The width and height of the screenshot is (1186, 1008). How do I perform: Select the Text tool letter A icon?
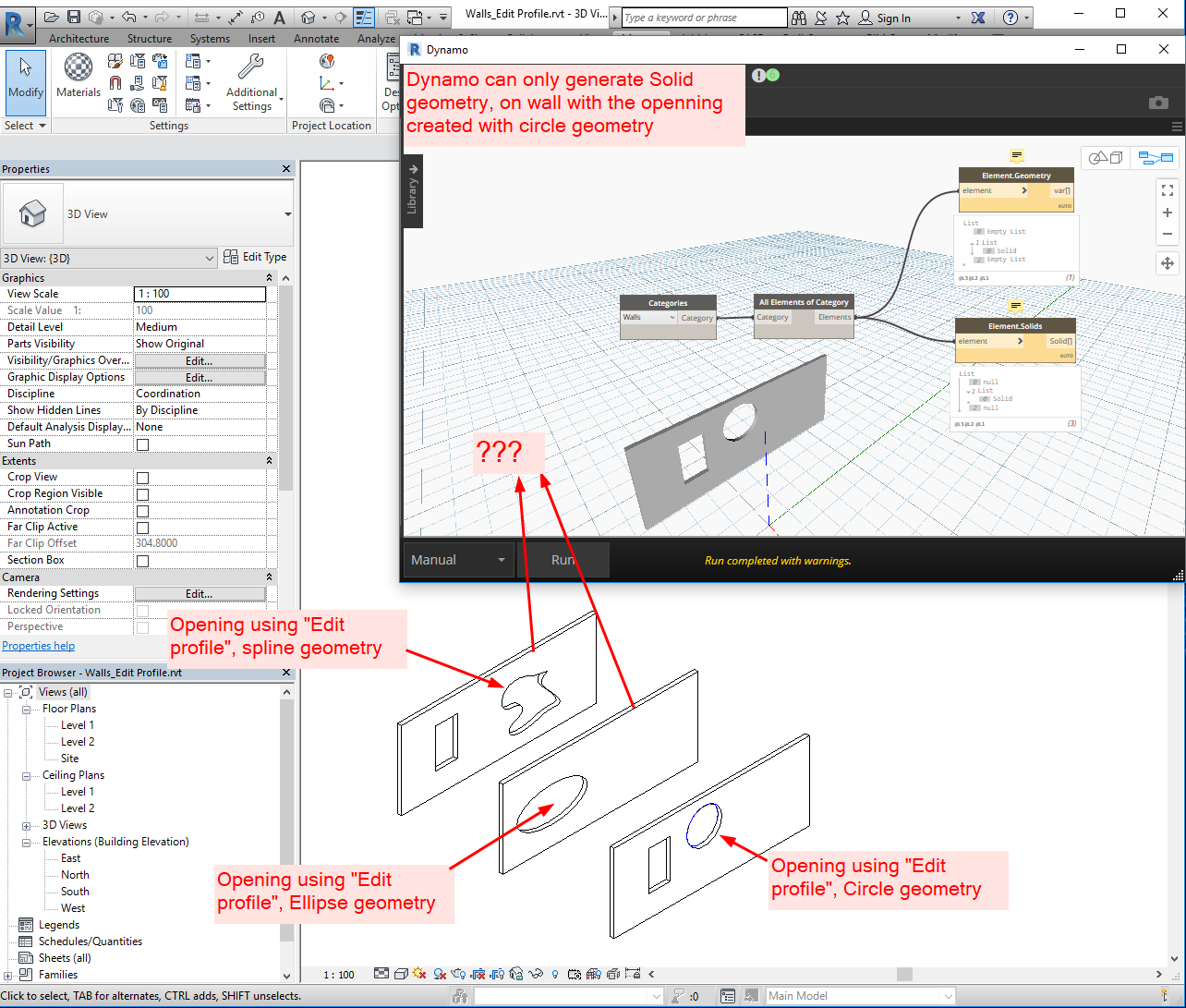tap(279, 18)
